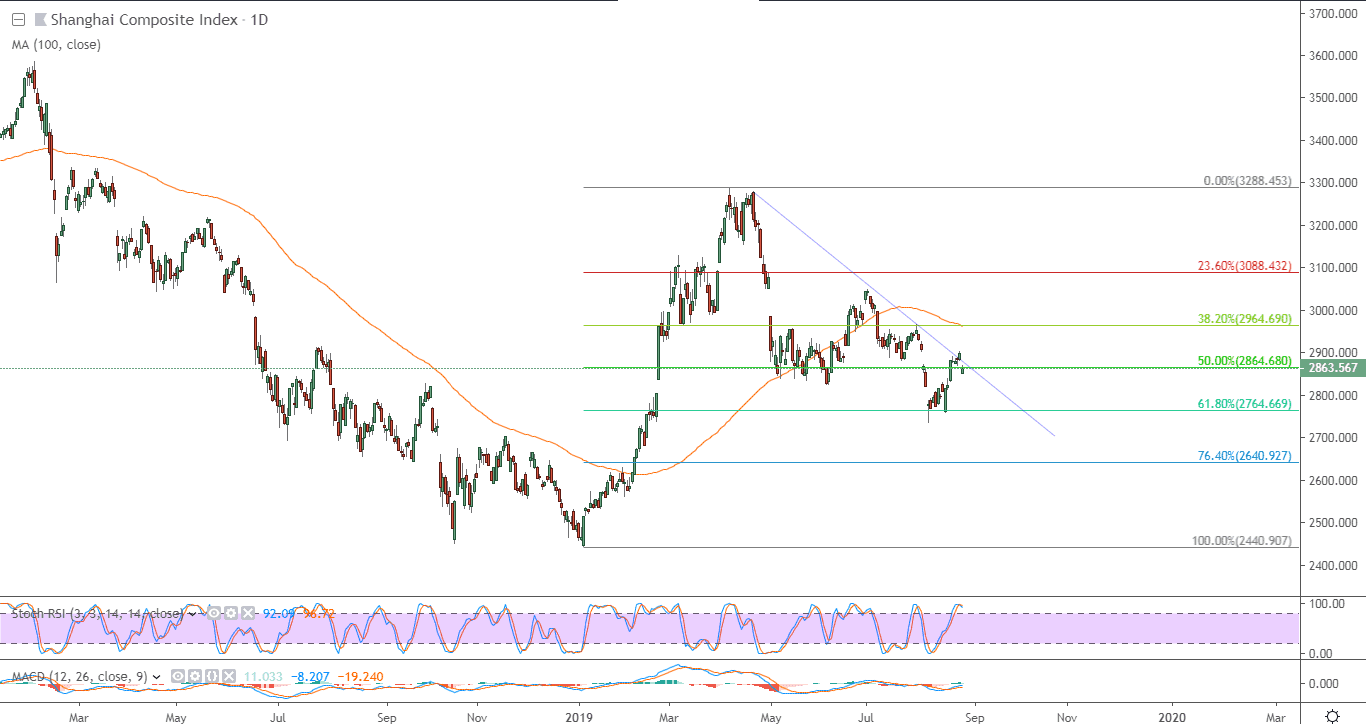Select the 0.00% (3288.453) Fibonacci level
This screenshot has height=724, width=1366.
pos(1249,181)
